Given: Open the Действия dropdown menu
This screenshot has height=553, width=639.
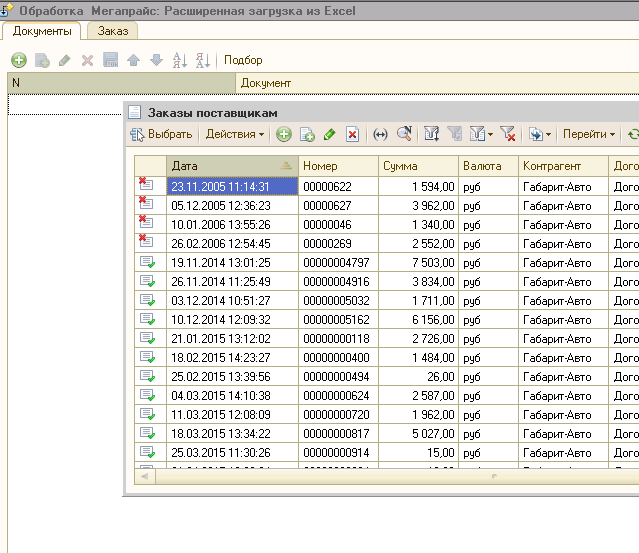Looking at the screenshot, I should pyautogui.click(x=235, y=134).
